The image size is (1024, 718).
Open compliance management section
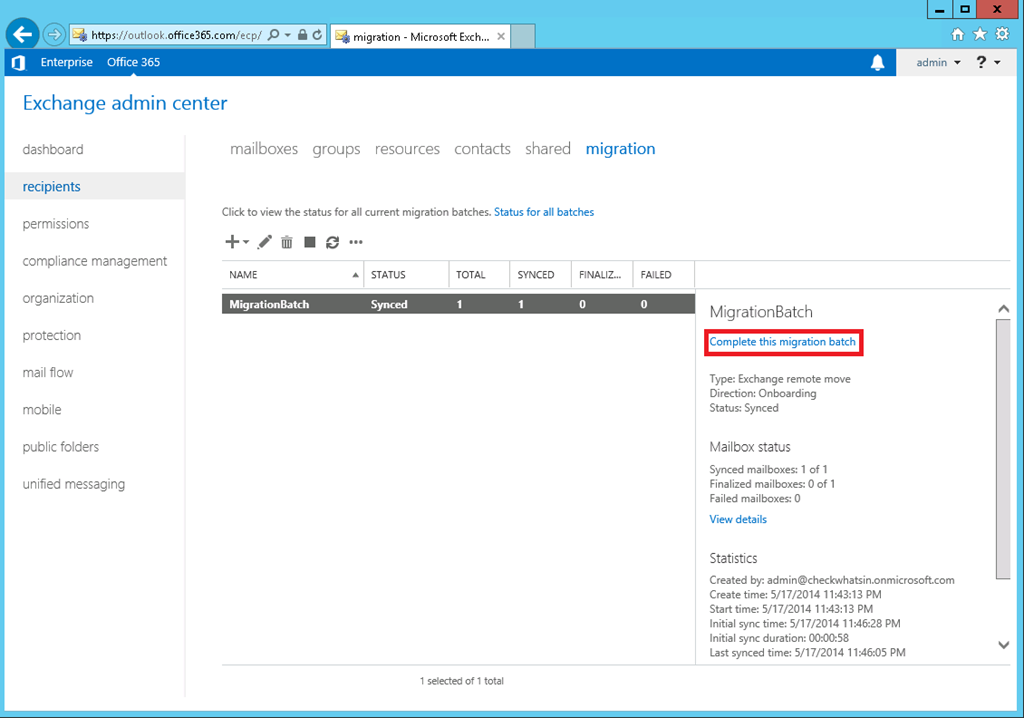coord(95,261)
